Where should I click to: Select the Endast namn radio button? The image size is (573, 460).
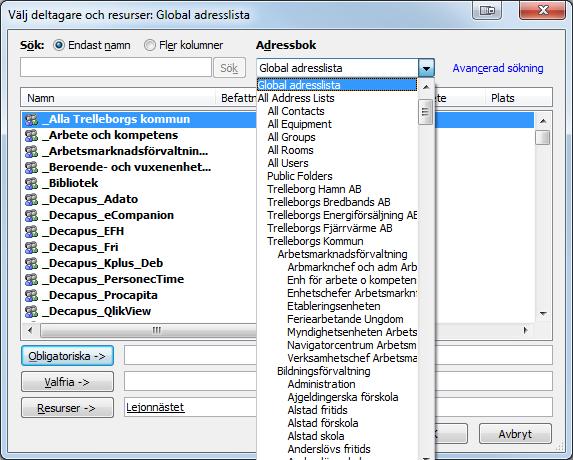(59, 45)
